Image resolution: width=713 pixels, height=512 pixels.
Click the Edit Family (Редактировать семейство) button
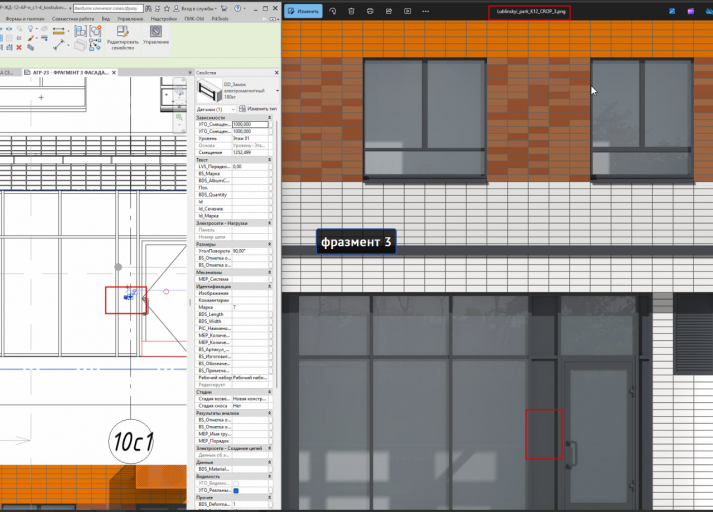(122, 37)
